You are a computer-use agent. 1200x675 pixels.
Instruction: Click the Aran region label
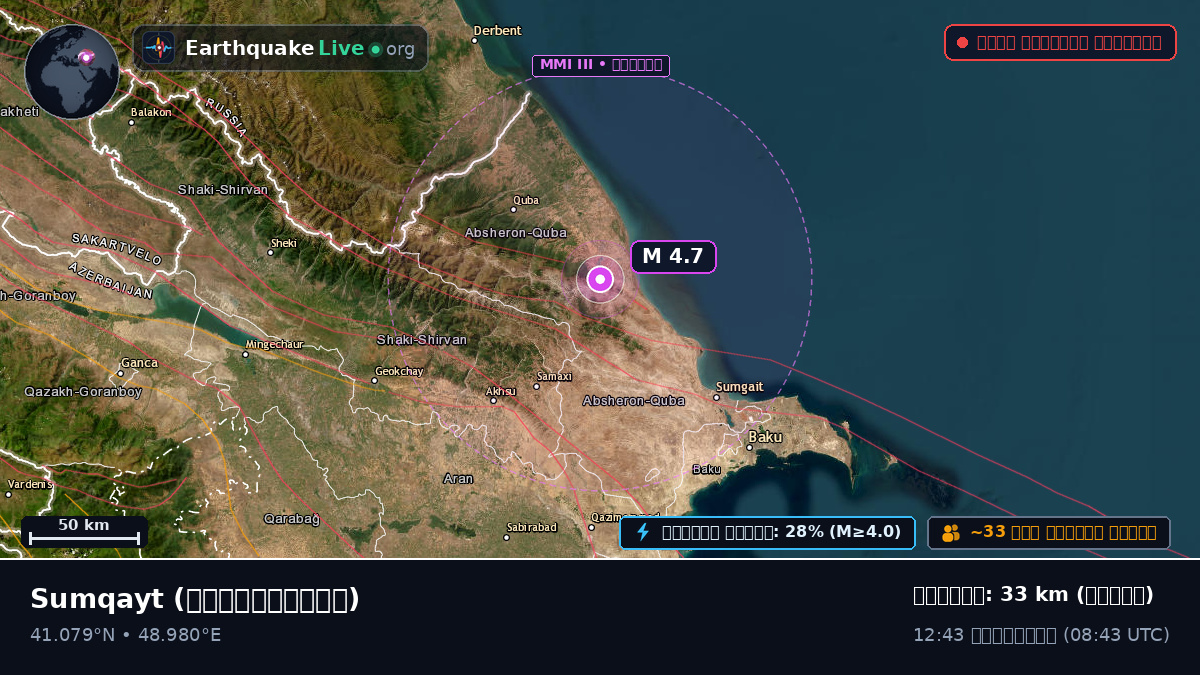(x=458, y=479)
